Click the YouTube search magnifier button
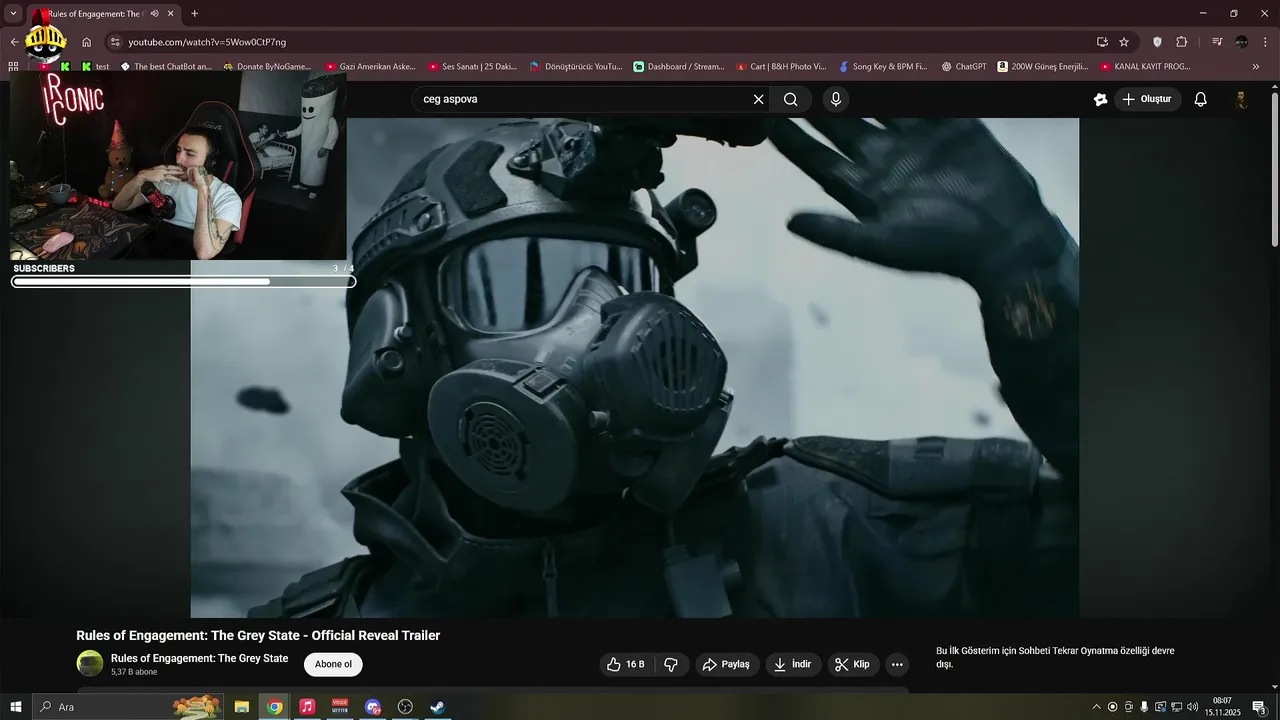The height and width of the screenshot is (720, 1280). [790, 99]
